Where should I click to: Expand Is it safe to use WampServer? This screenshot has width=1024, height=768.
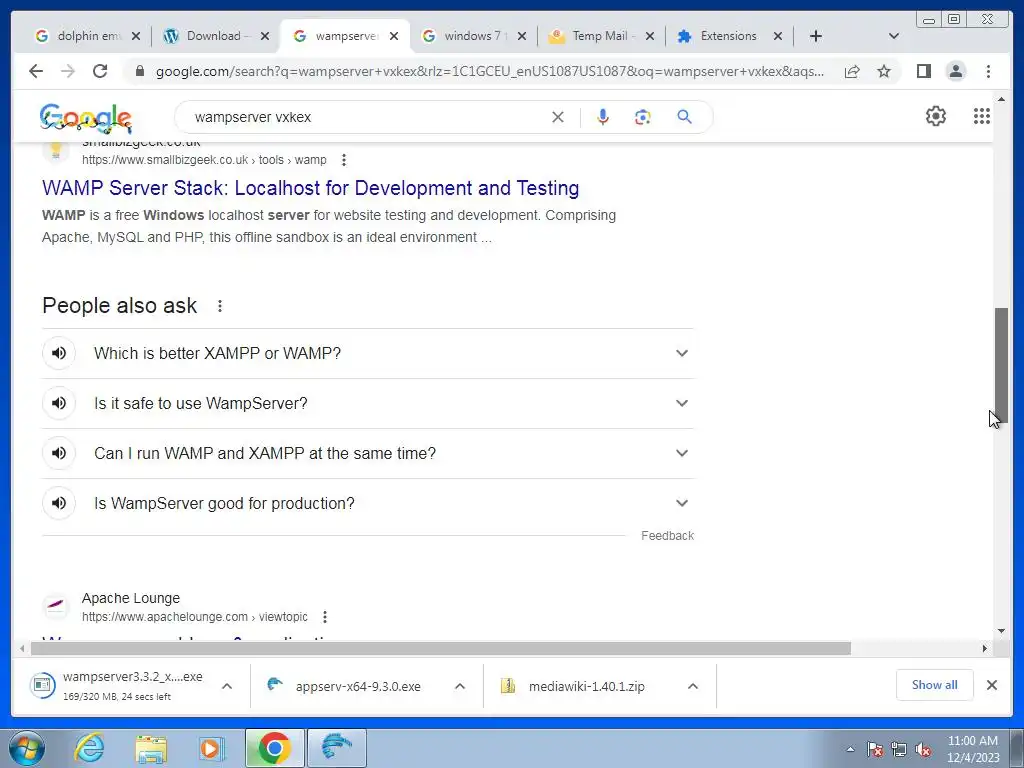click(682, 403)
